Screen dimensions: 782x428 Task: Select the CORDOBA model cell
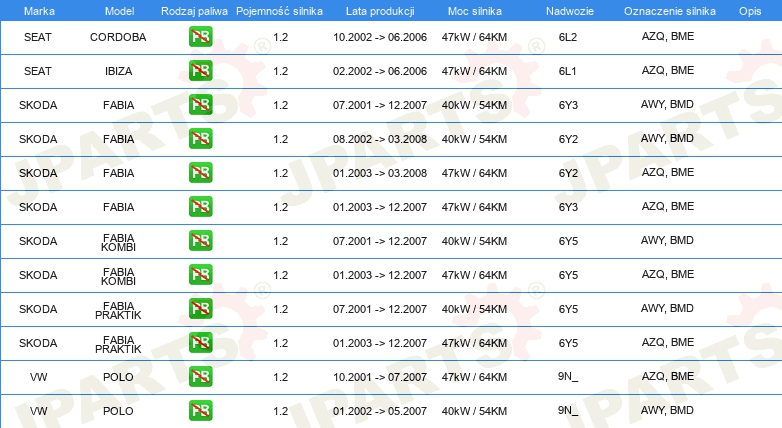(118, 37)
